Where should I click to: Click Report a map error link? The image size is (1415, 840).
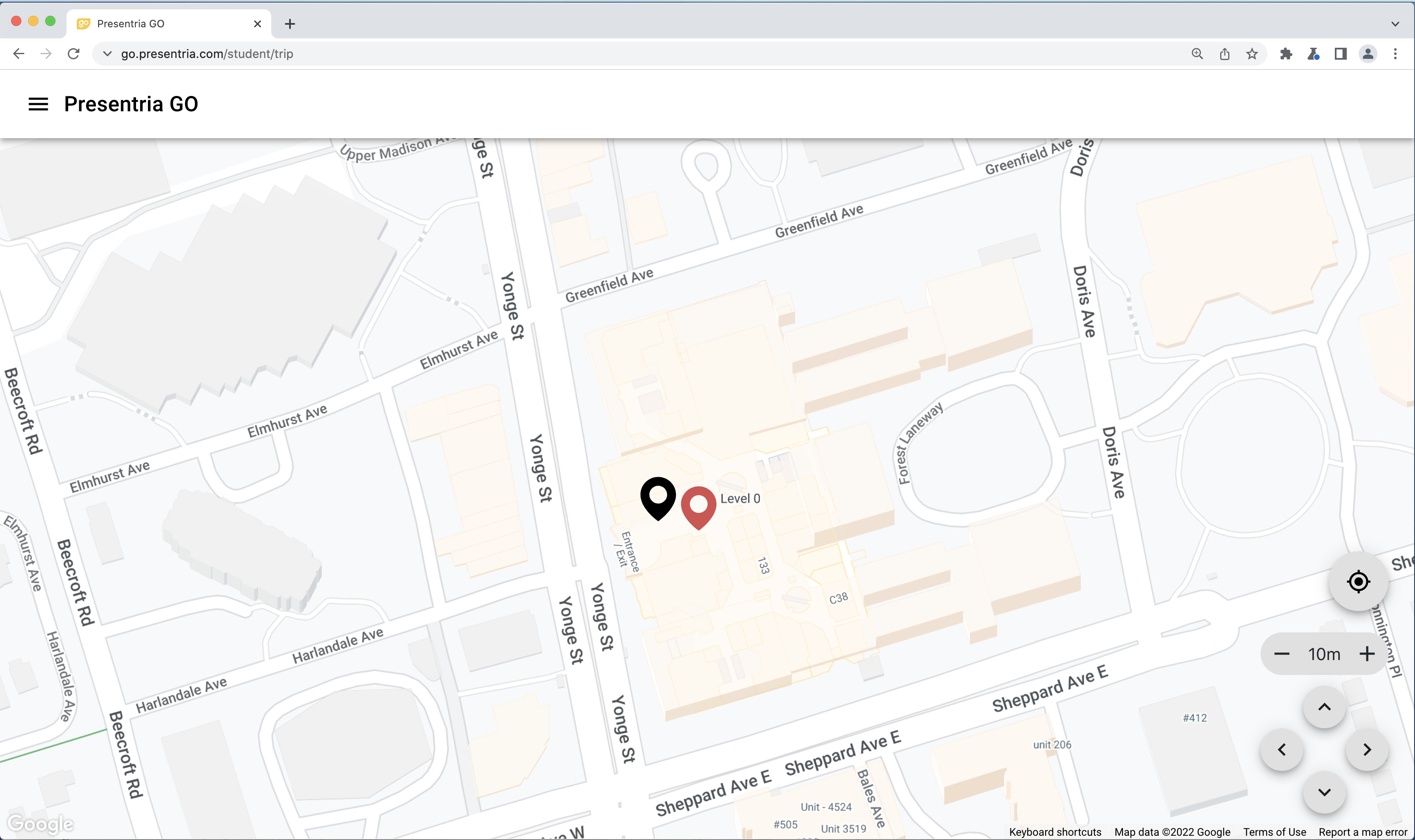(x=1363, y=831)
